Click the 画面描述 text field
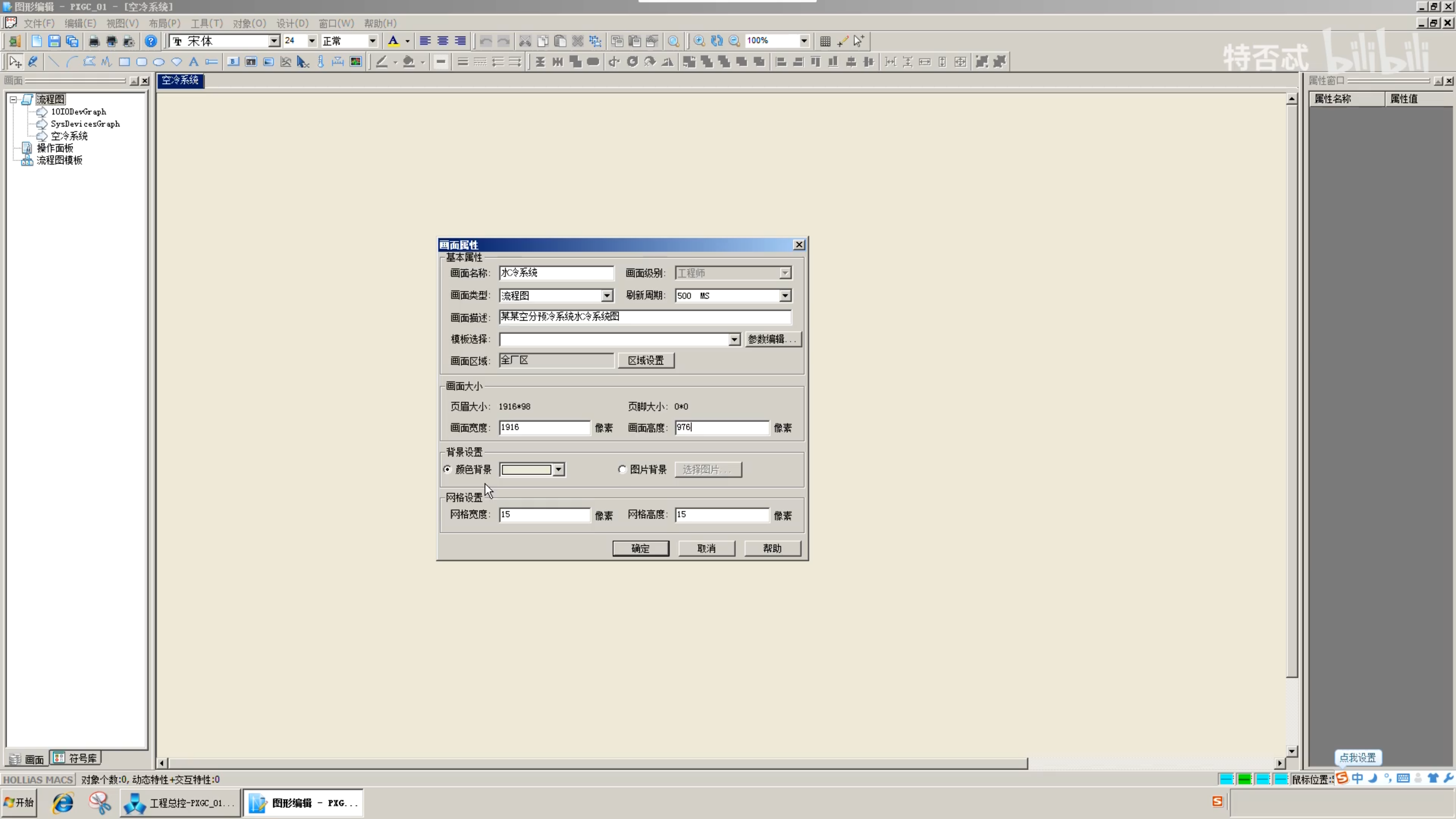The image size is (1456, 819). tap(645, 317)
